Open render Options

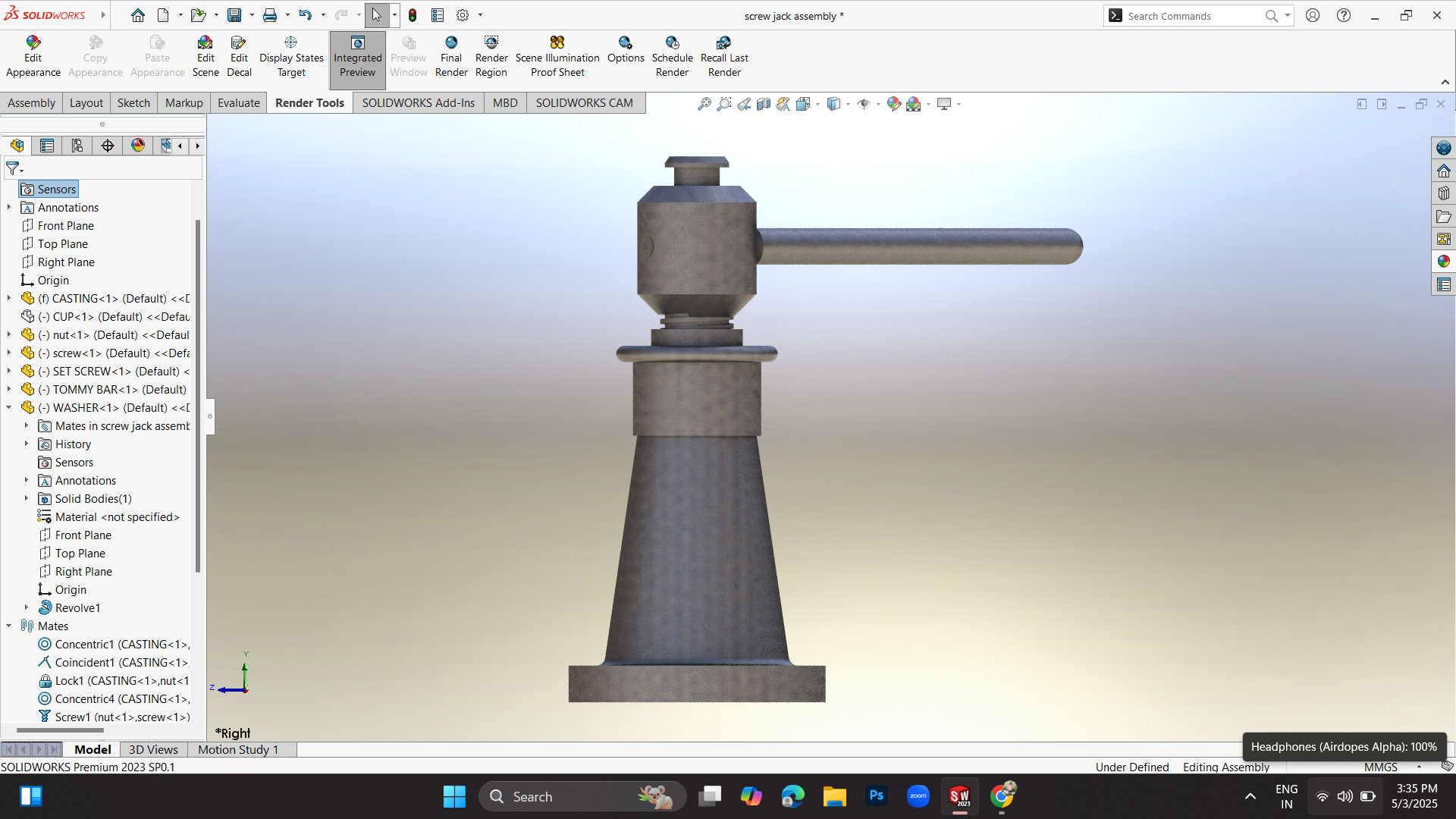pyautogui.click(x=626, y=50)
